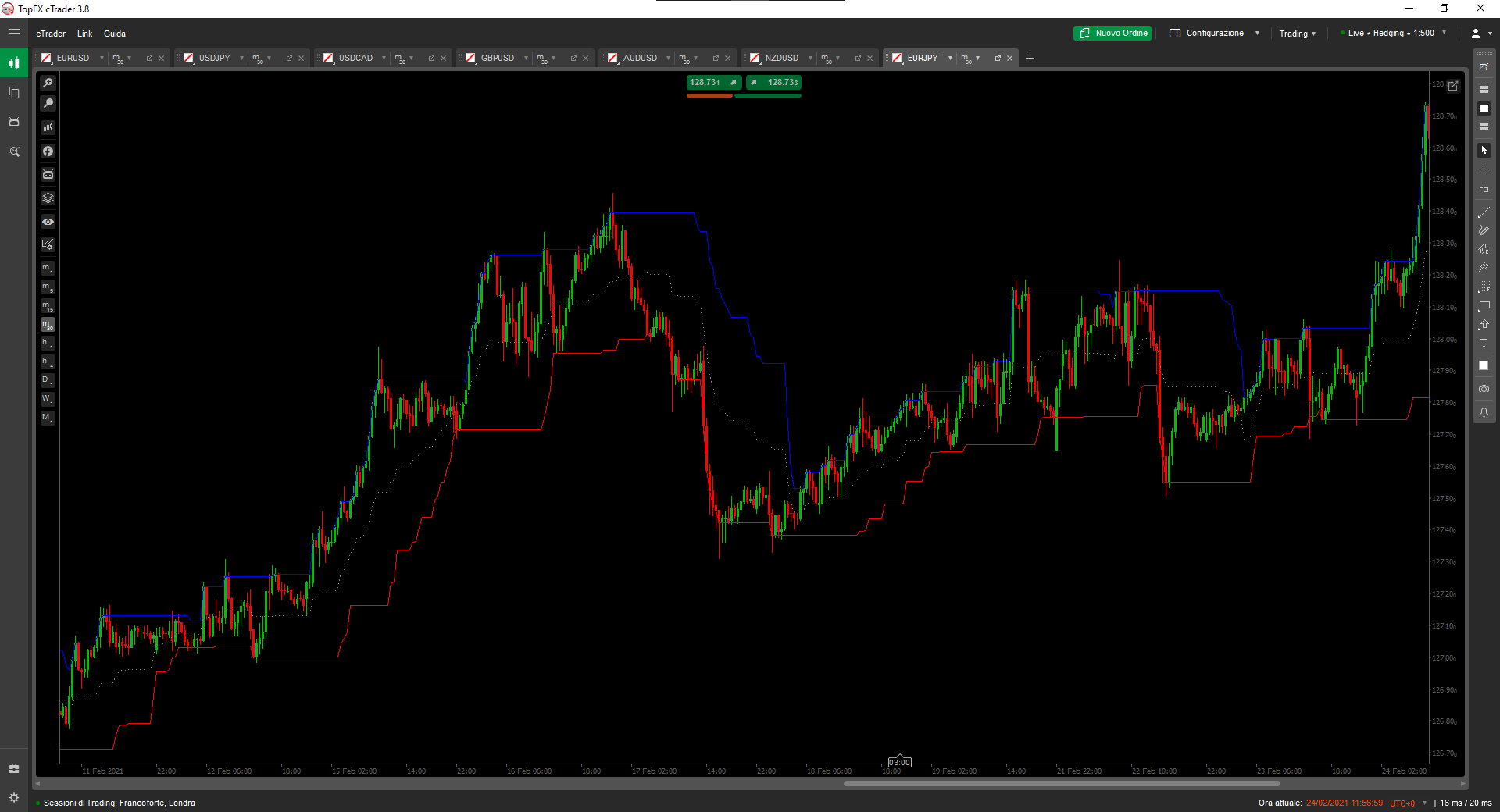Switch the chart to the m5 timeframe

pos(48,287)
